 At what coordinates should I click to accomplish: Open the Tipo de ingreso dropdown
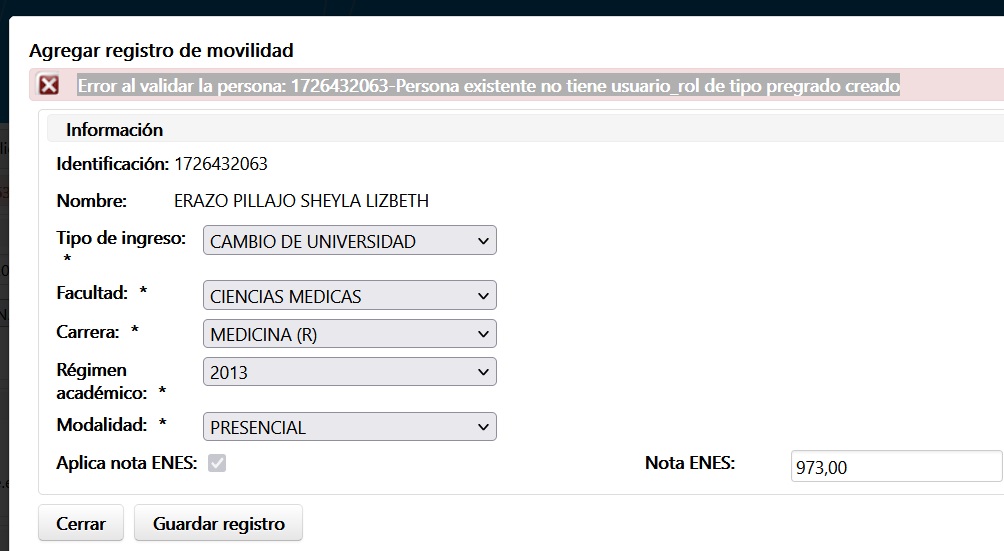pos(350,241)
